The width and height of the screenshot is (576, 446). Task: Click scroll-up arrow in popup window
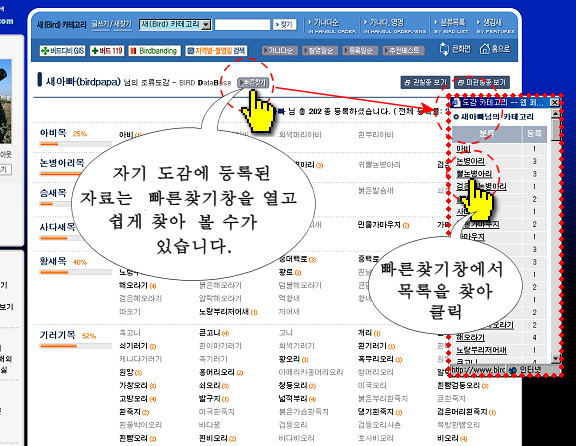(555, 114)
